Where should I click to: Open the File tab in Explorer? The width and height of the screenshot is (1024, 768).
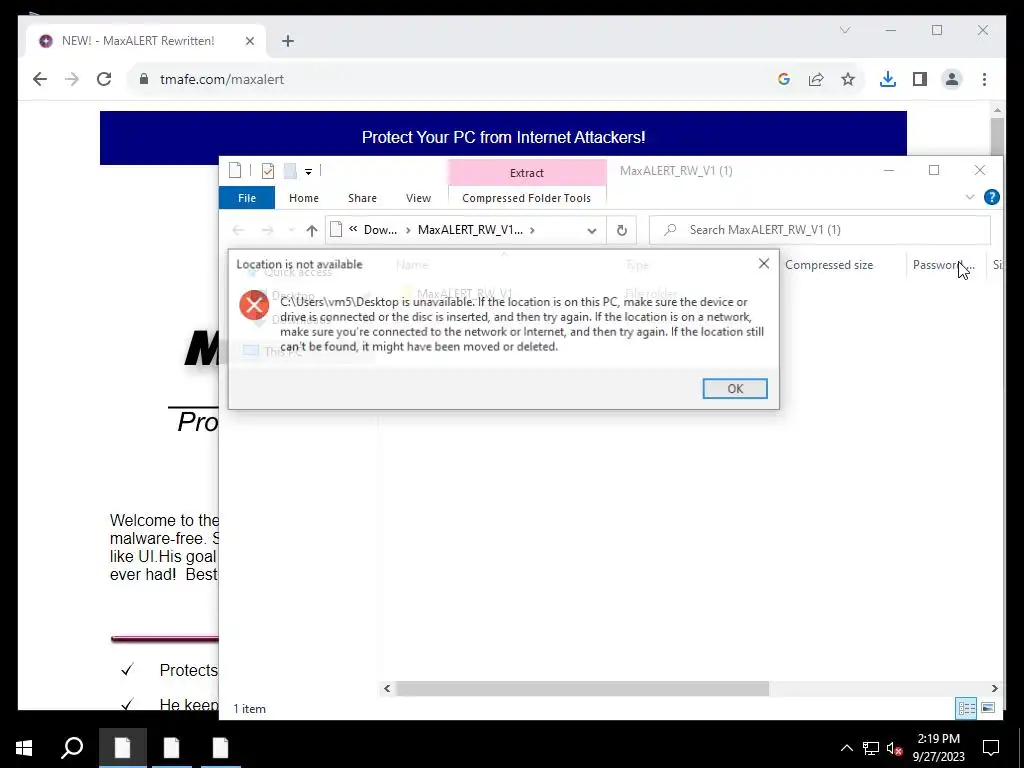point(247,198)
